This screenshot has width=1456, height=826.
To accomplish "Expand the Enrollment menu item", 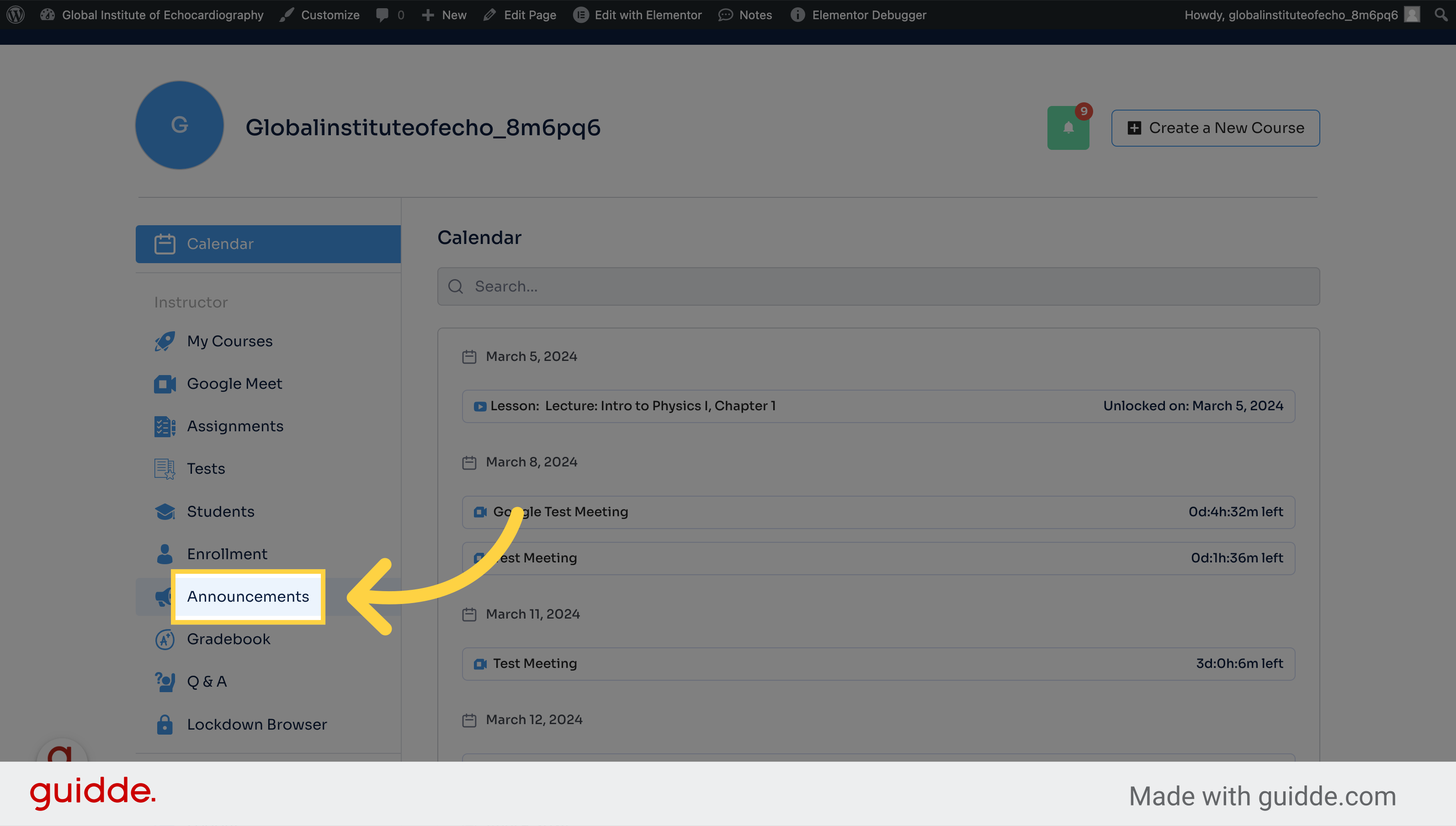I will [228, 553].
